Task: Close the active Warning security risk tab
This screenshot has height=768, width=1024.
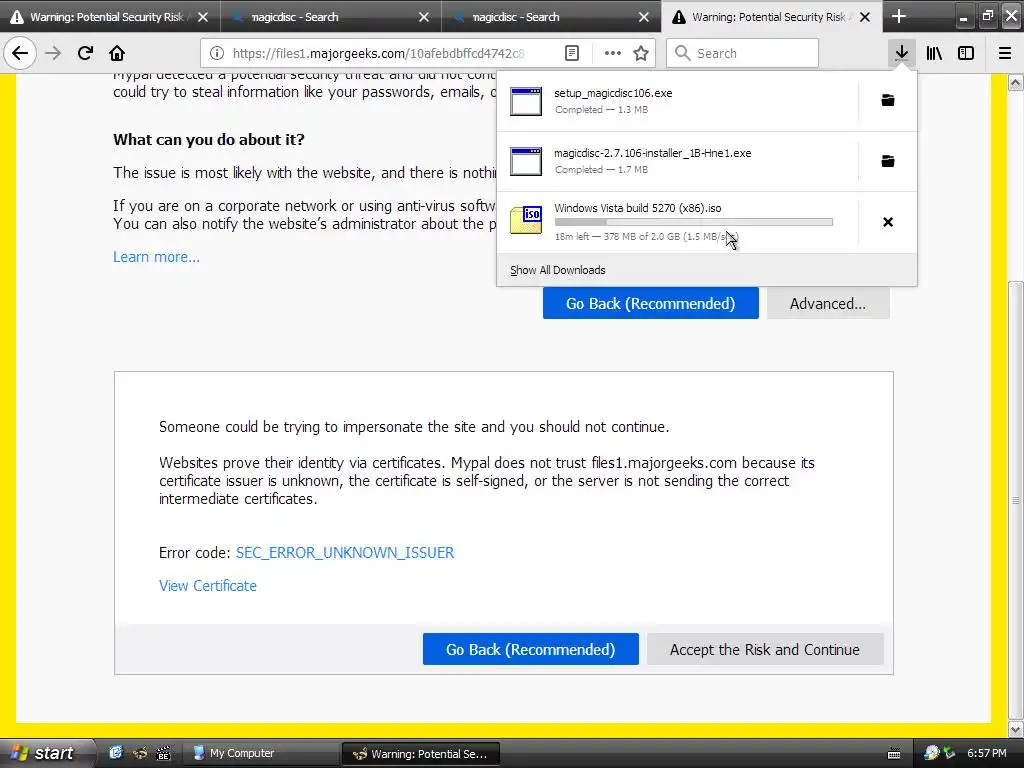Action: pyautogui.click(x=865, y=17)
